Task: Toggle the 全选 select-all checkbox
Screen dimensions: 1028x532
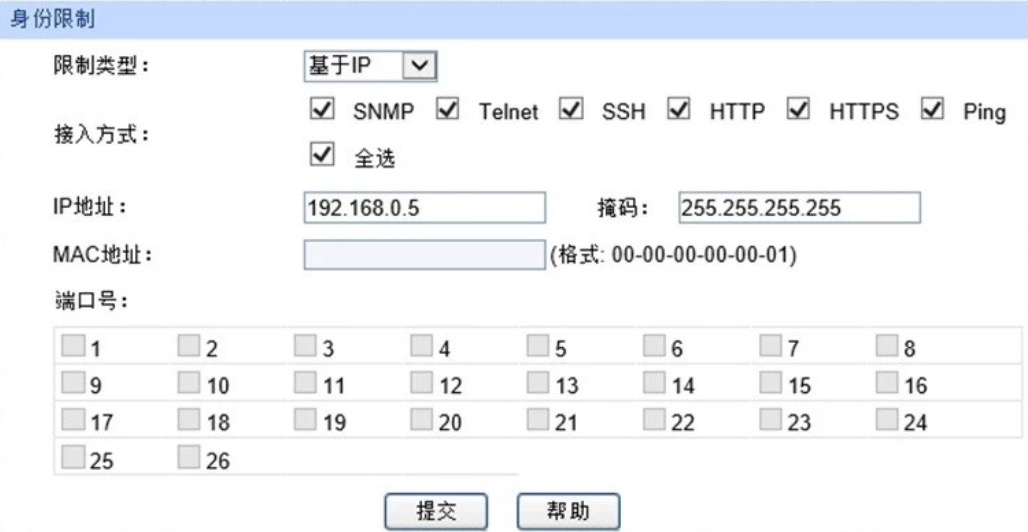Action: click(x=321, y=155)
